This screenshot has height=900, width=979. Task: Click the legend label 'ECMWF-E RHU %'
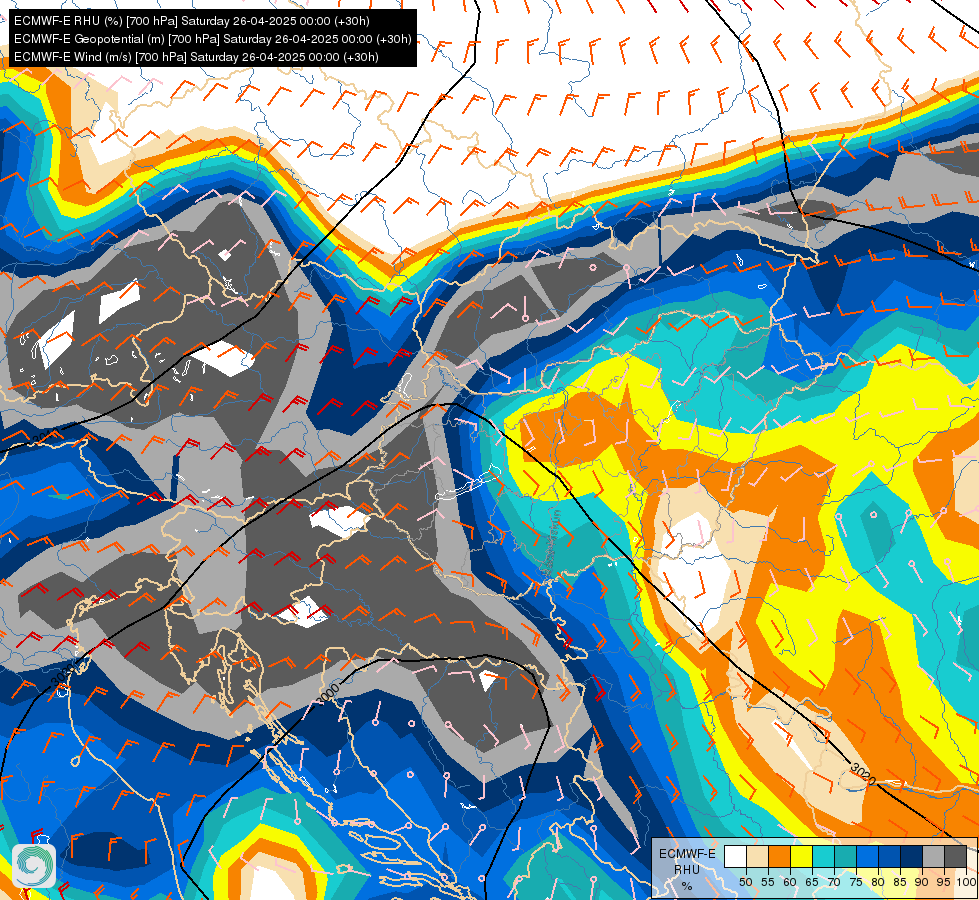[687, 869]
